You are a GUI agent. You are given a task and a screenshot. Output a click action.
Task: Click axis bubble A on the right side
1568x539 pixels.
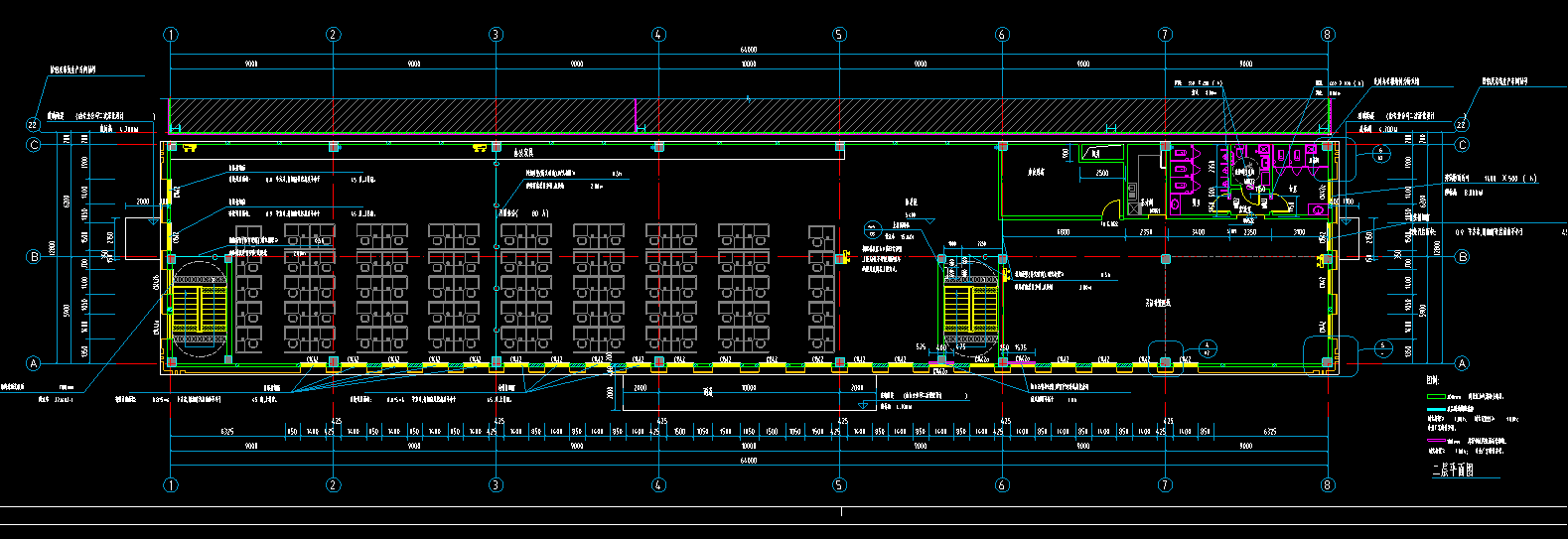(x=1462, y=363)
